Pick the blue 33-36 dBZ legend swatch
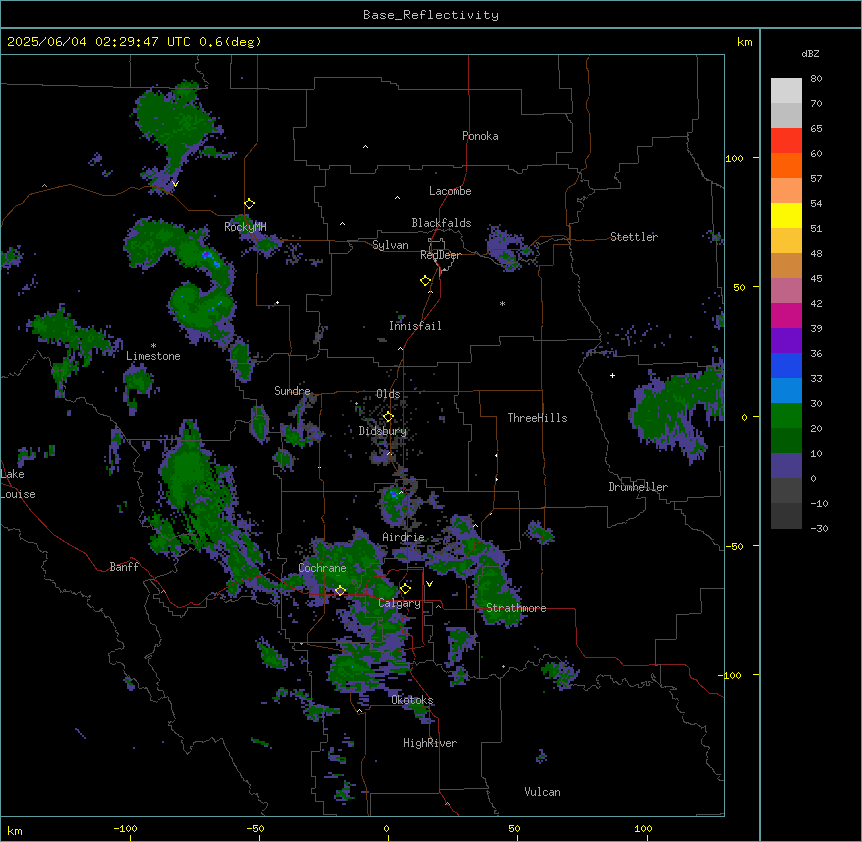The height and width of the screenshot is (842, 862). point(786,365)
